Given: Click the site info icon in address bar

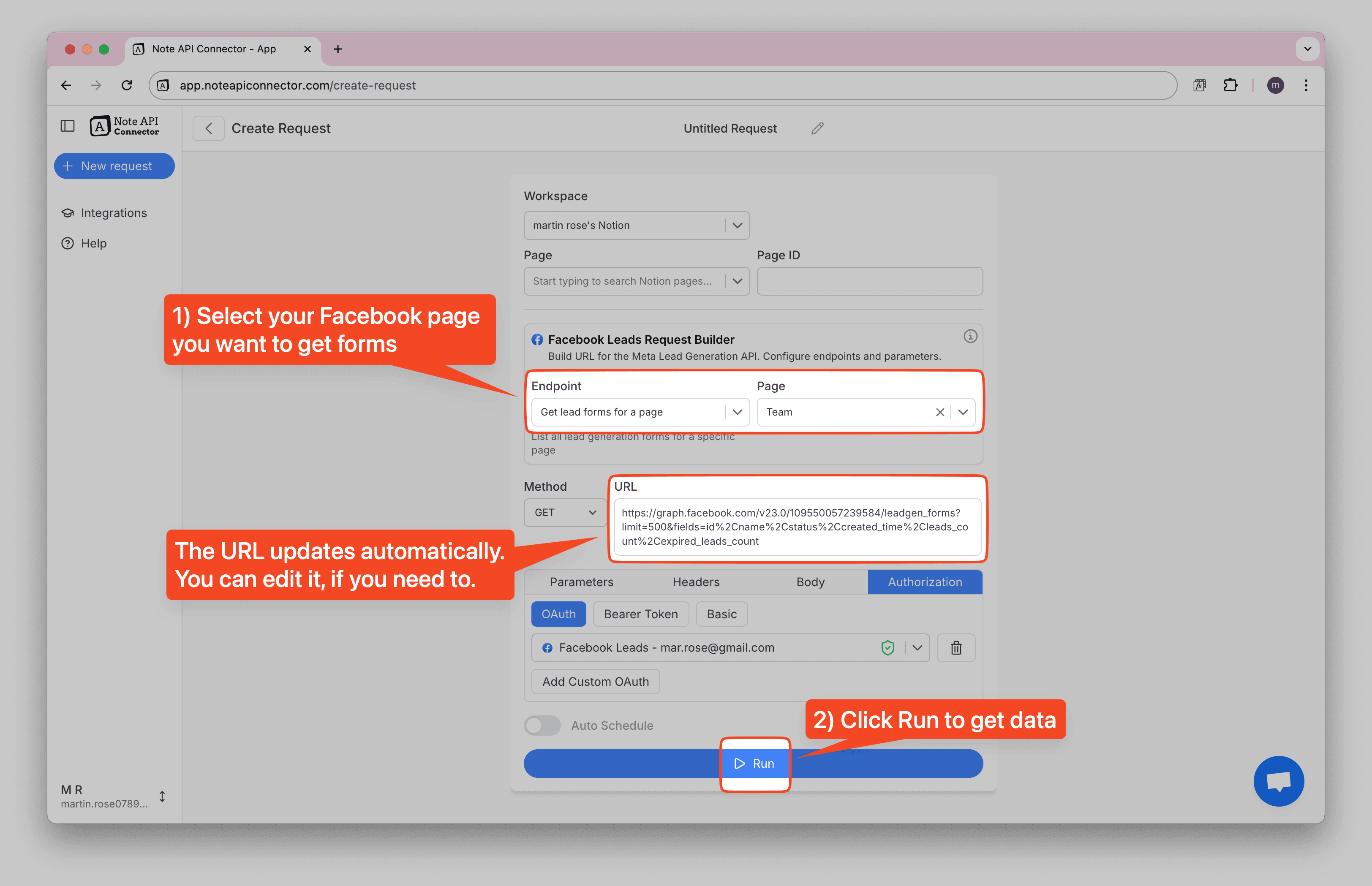Looking at the screenshot, I should coord(163,85).
